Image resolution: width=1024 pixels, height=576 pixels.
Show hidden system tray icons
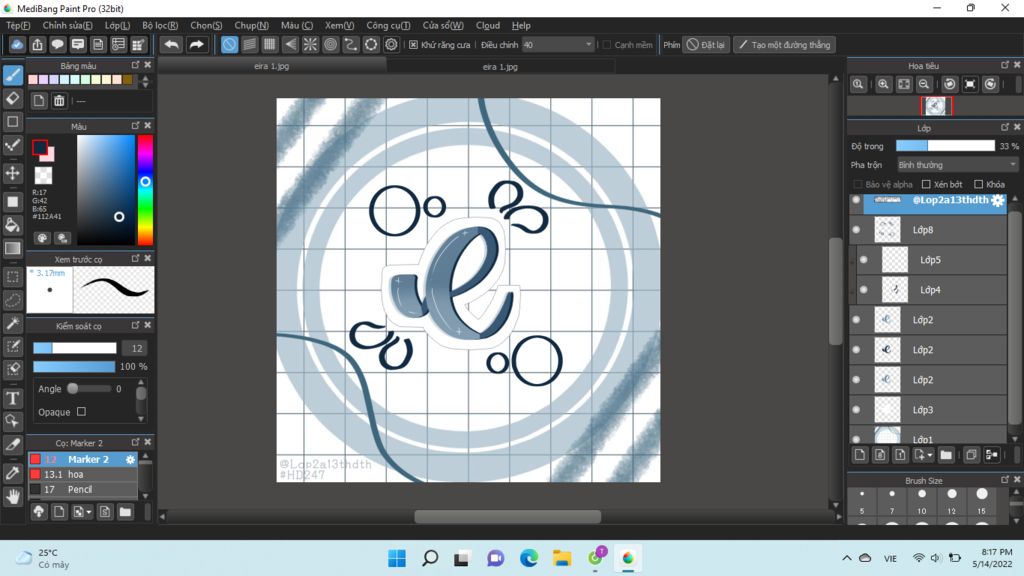(x=846, y=558)
